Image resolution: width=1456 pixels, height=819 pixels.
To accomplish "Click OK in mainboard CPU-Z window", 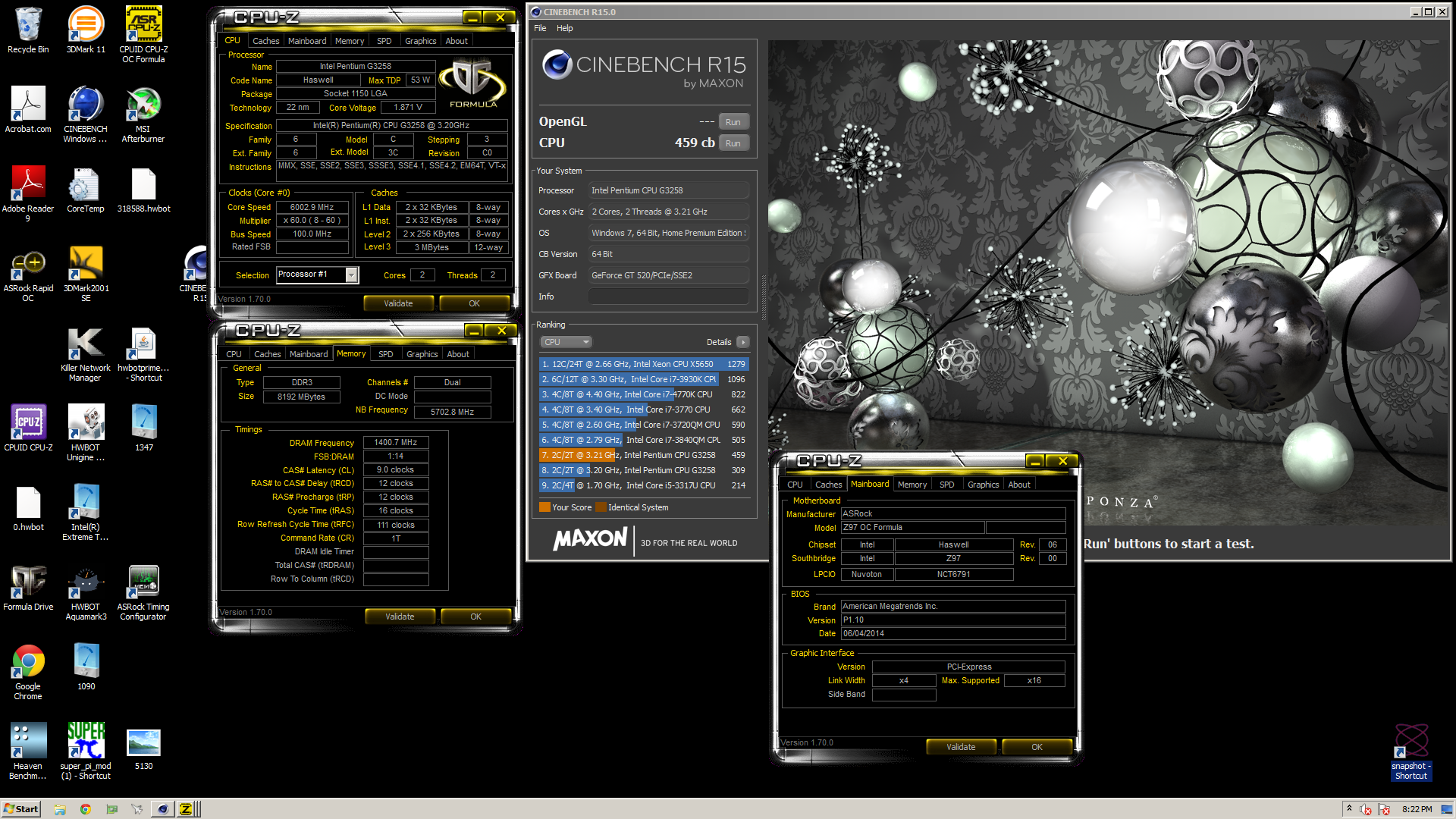I will click(1037, 747).
